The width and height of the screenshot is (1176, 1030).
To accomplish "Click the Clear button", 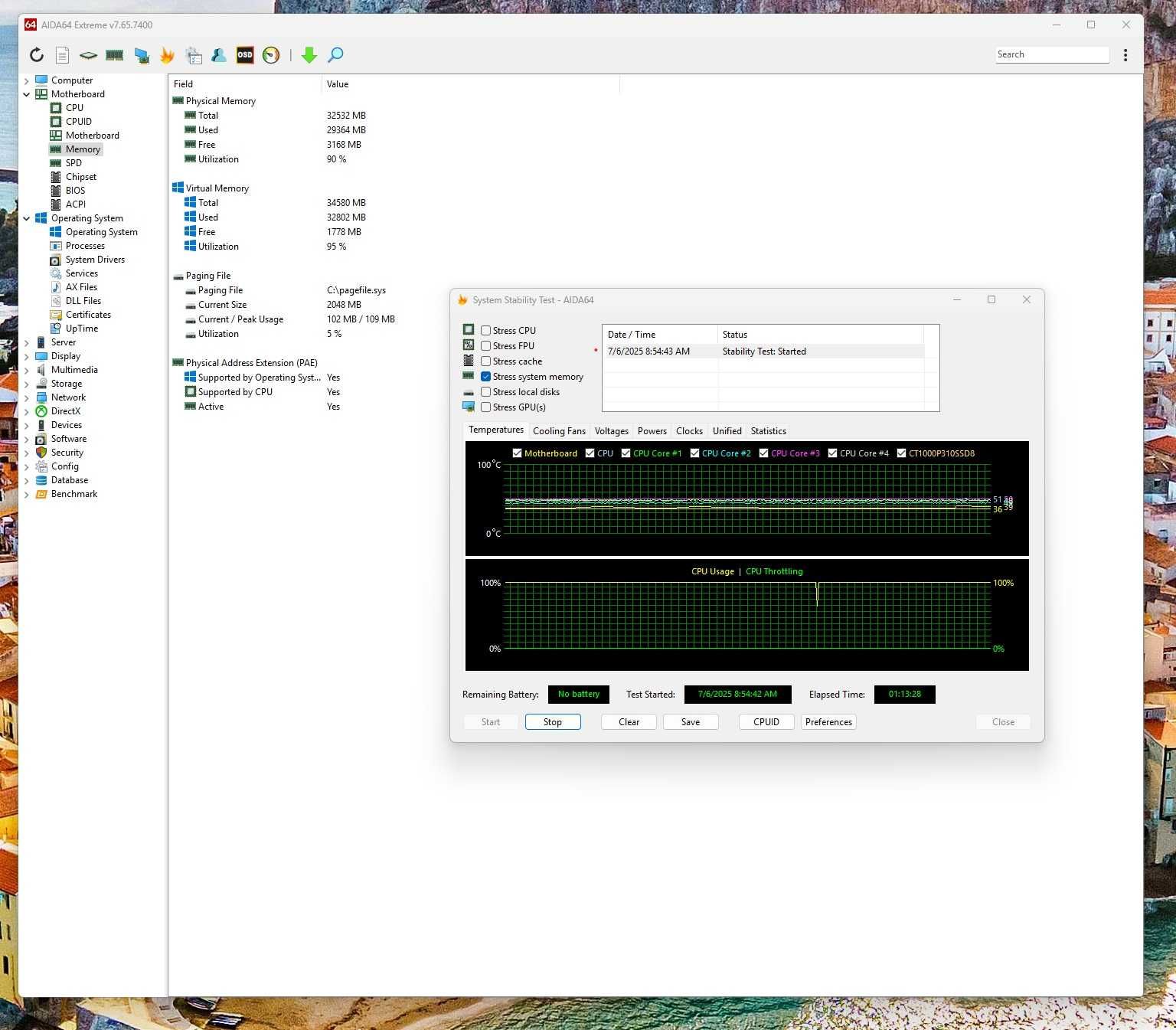I will click(629, 722).
